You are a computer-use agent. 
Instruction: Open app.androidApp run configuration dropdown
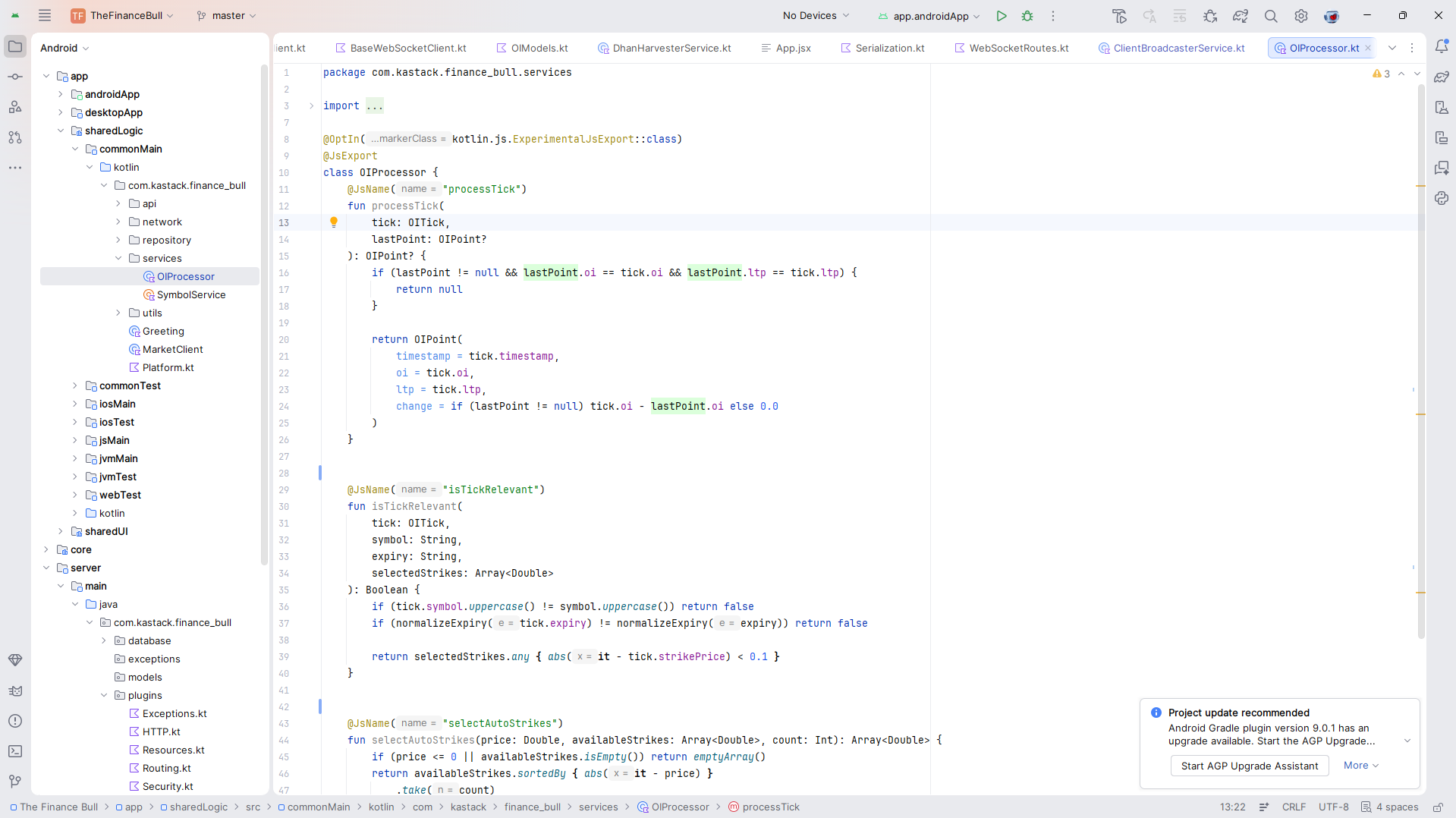929,16
